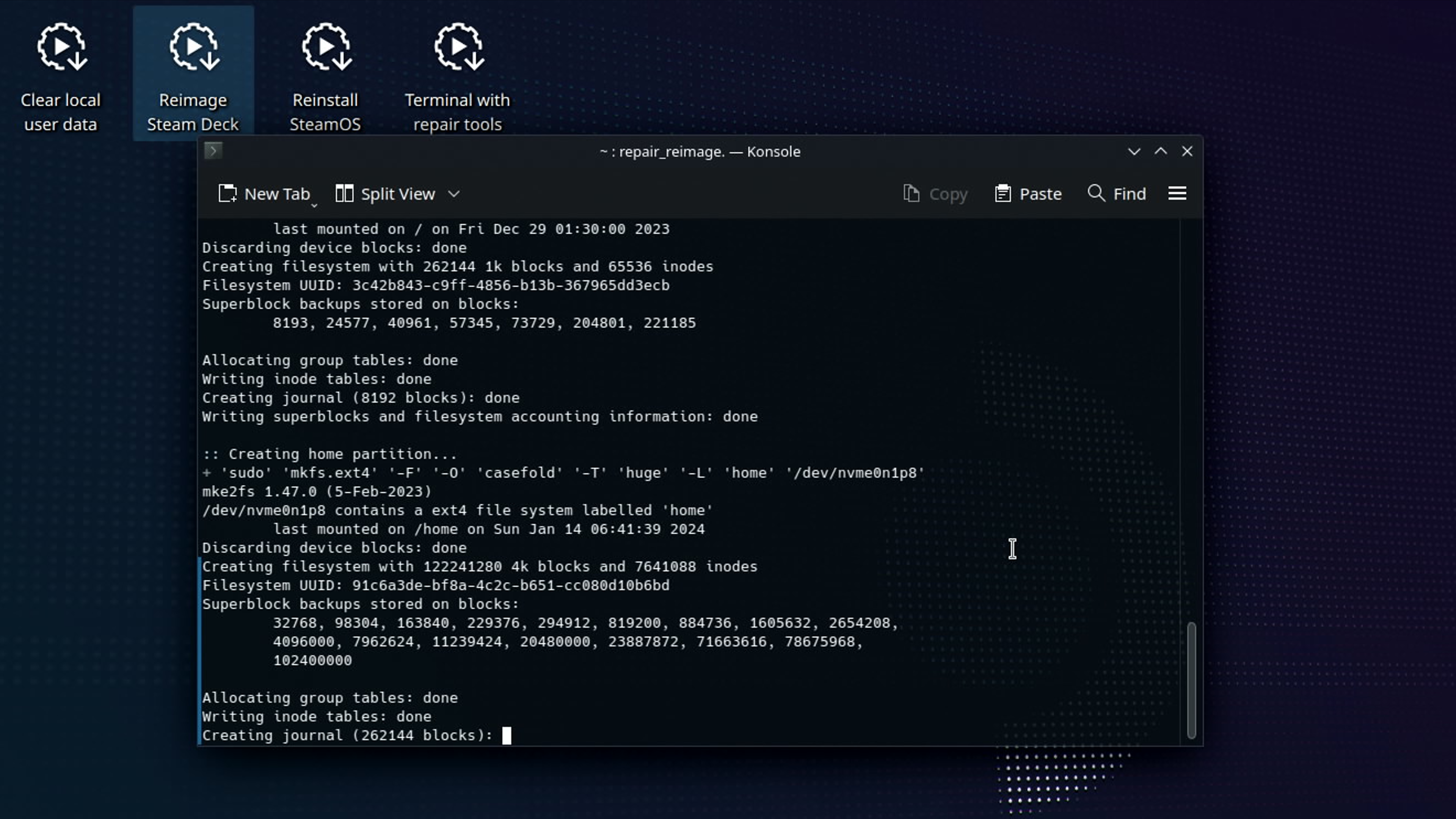Screen dimensions: 1456x819
Task: Click the Konsole terminal icon in the title bar
Action: pos(213,151)
